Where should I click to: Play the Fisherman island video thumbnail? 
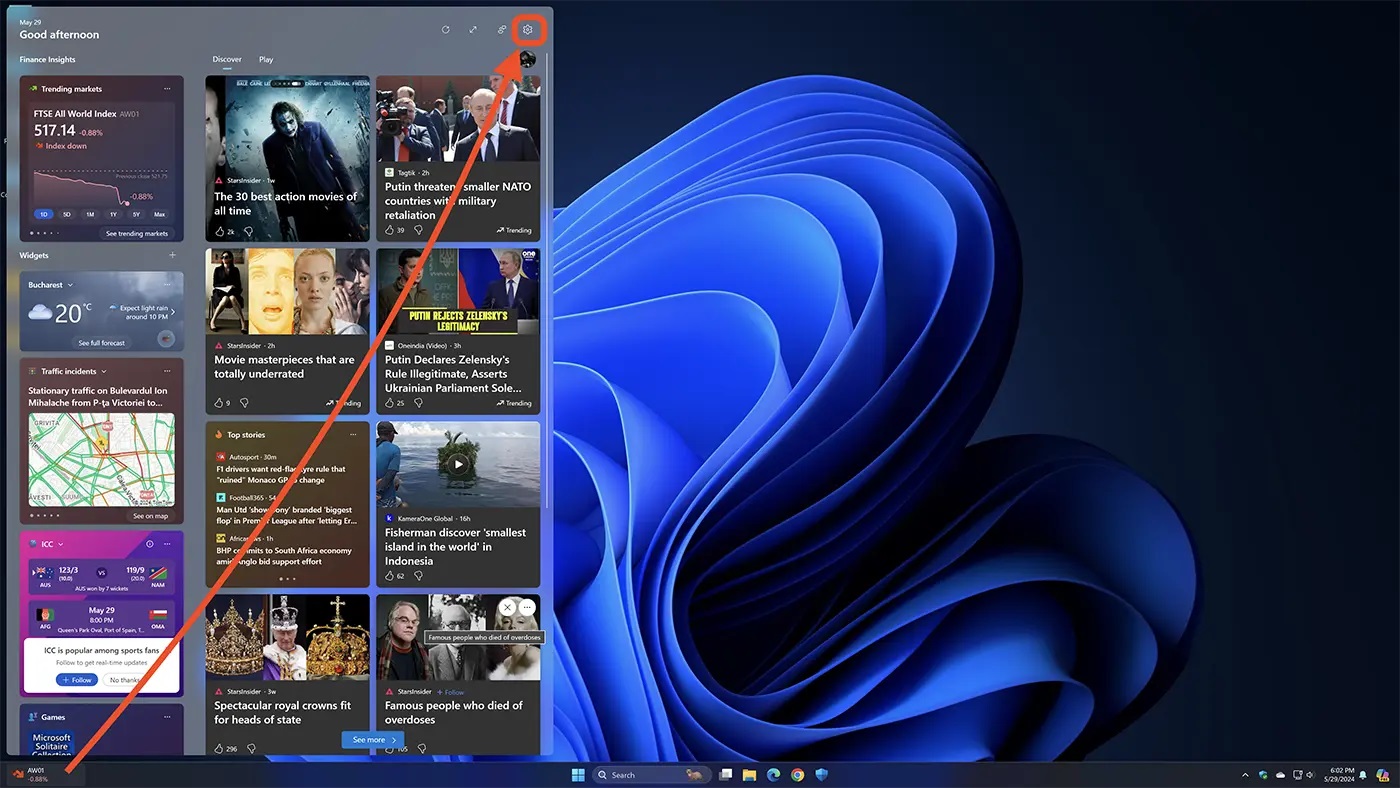458,464
